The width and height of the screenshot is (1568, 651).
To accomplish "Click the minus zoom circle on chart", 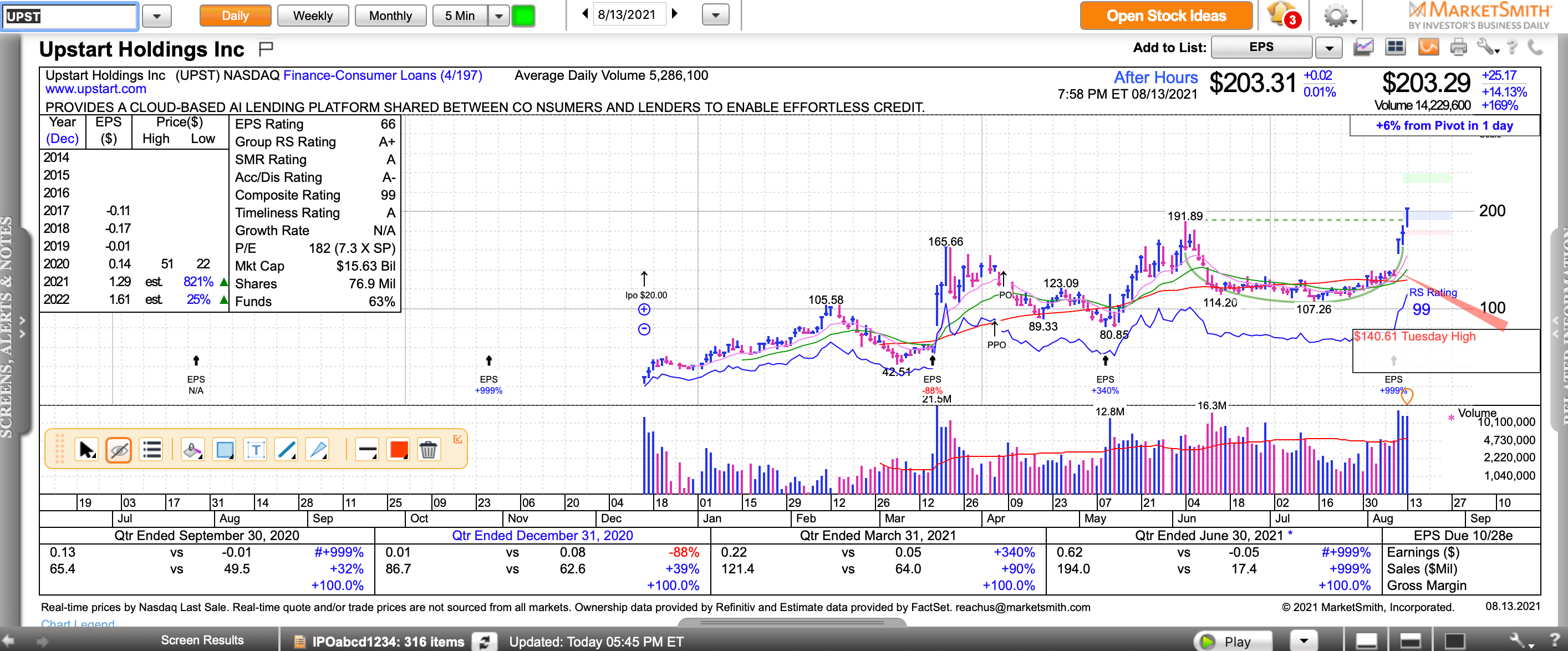I will click(644, 329).
